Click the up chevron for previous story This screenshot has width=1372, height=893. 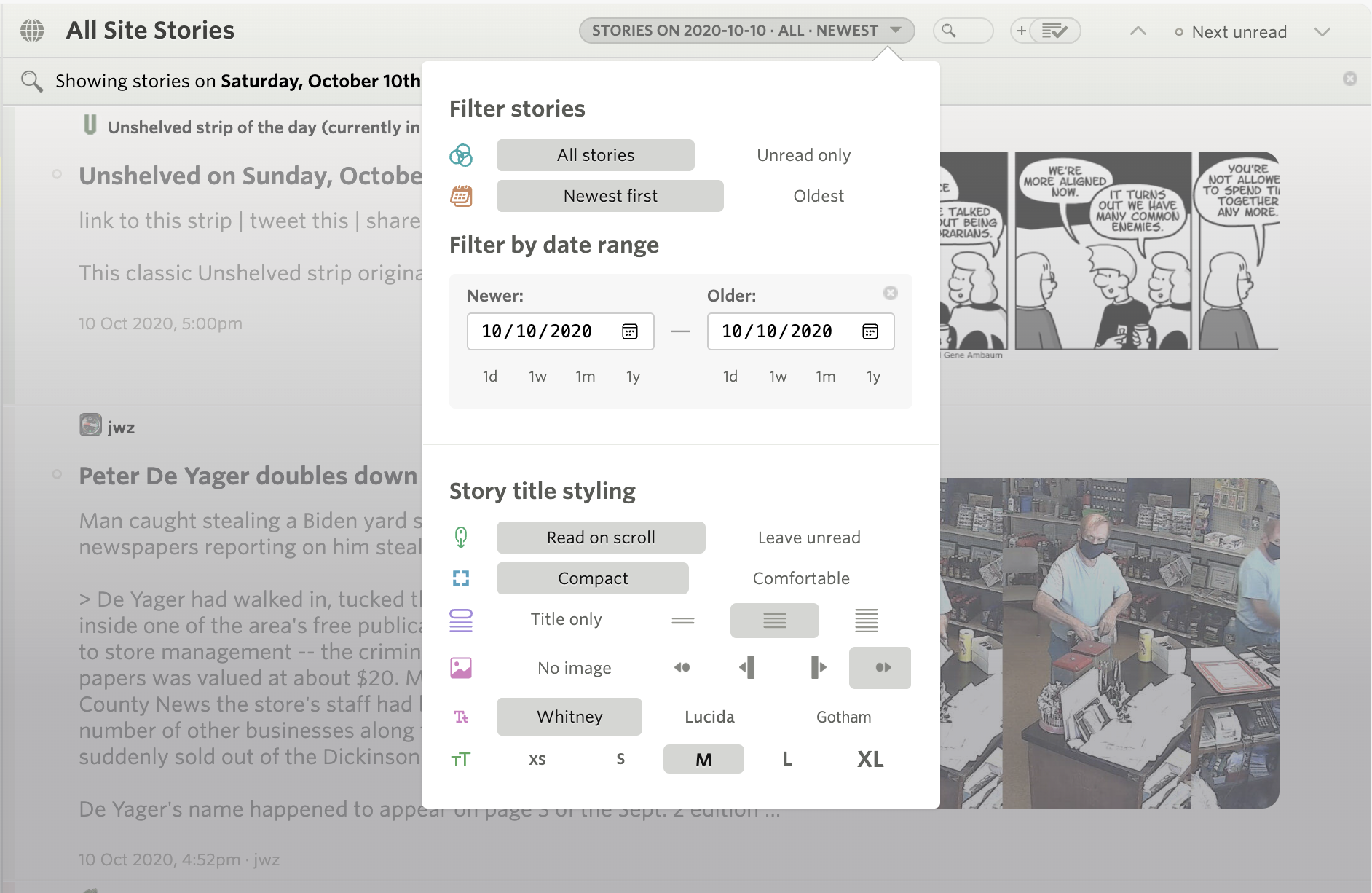click(1138, 31)
